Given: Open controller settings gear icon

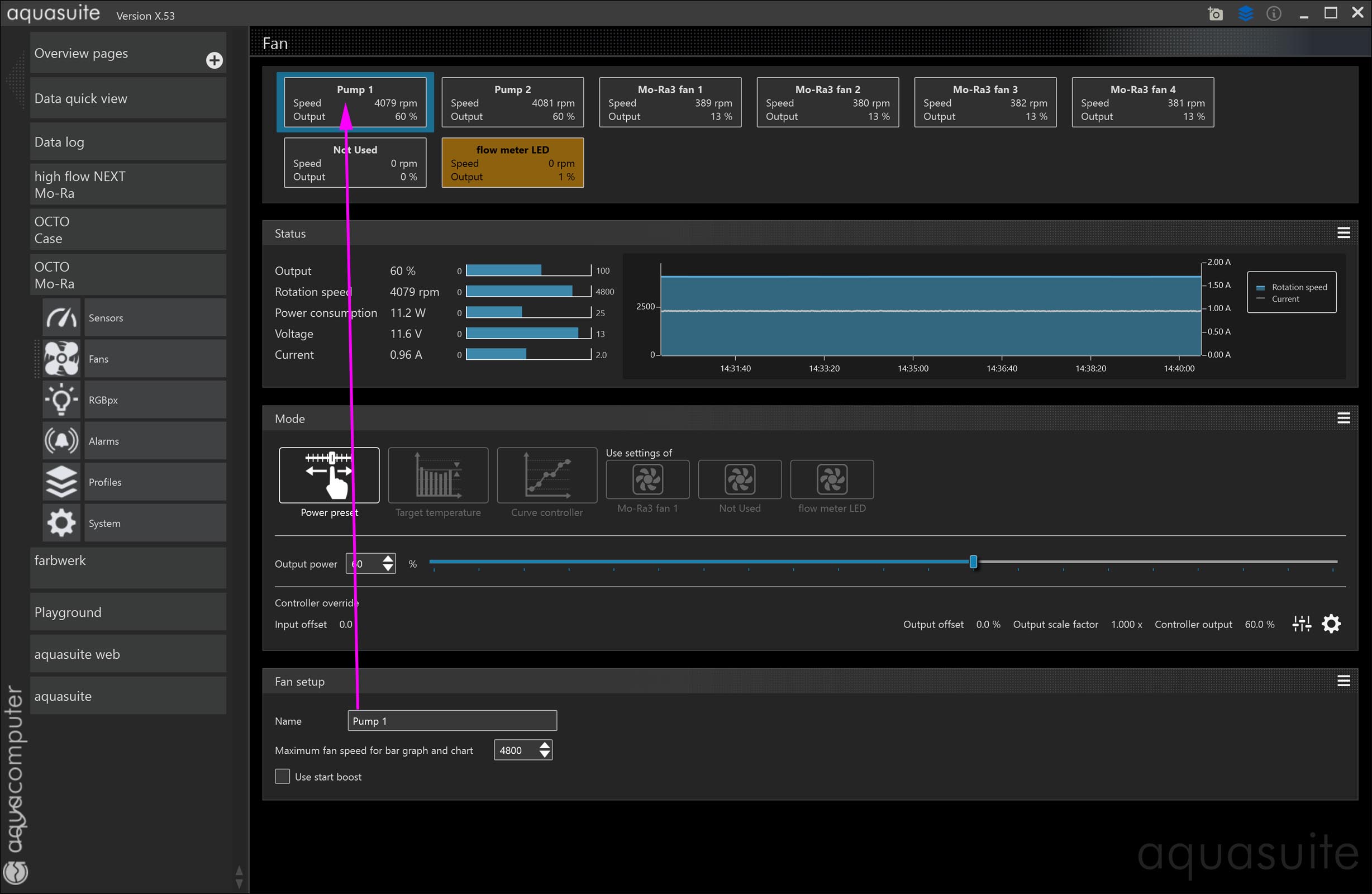Looking at the screenshot, I should pyautogui.click(x=1331, y=624).
